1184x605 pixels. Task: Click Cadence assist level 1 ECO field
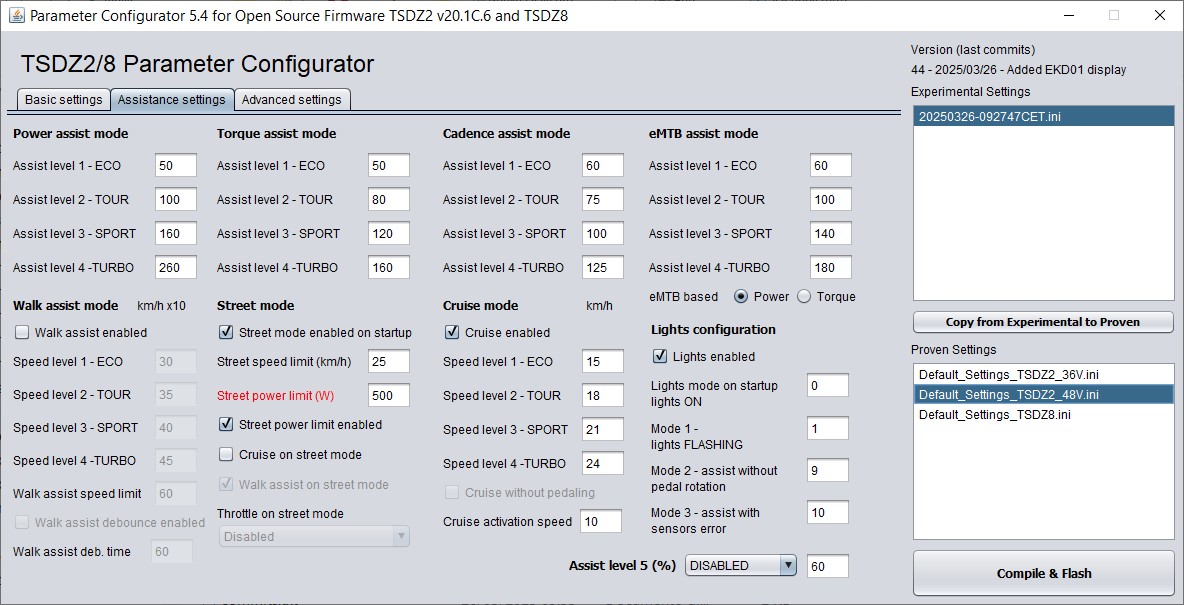tap(603, 165)
